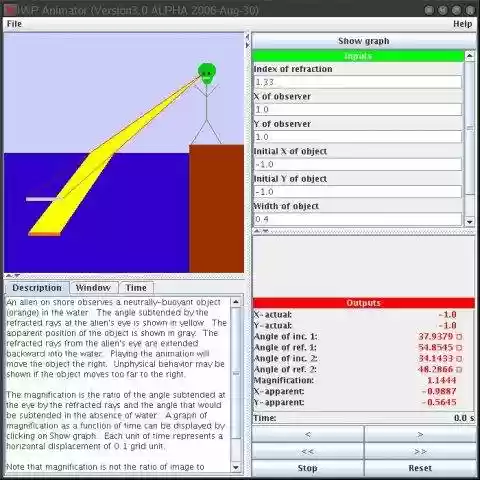
Task: Click the description text down scroll arrow
Action: coord(236,467)
